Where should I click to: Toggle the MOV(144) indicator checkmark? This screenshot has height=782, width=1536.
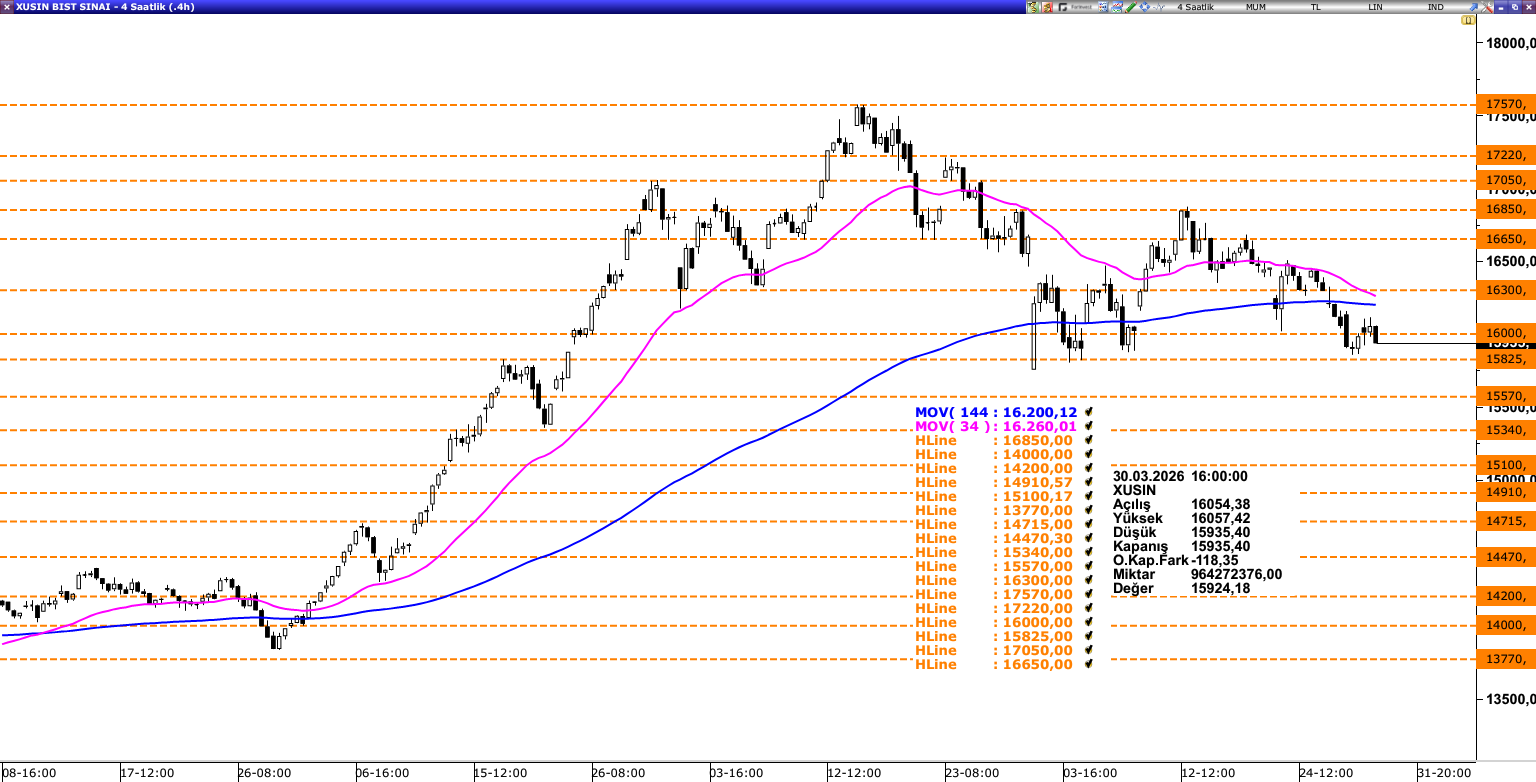click(x=1087, y=412)
